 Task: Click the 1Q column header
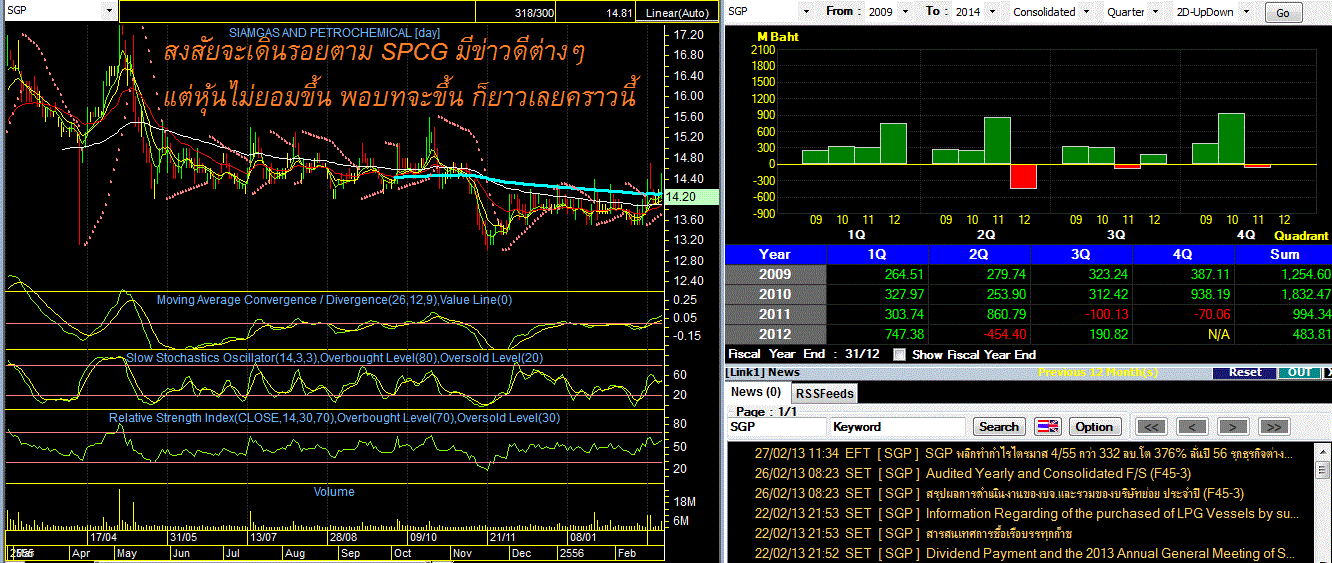pyautogui.click(x=878, y=254)
